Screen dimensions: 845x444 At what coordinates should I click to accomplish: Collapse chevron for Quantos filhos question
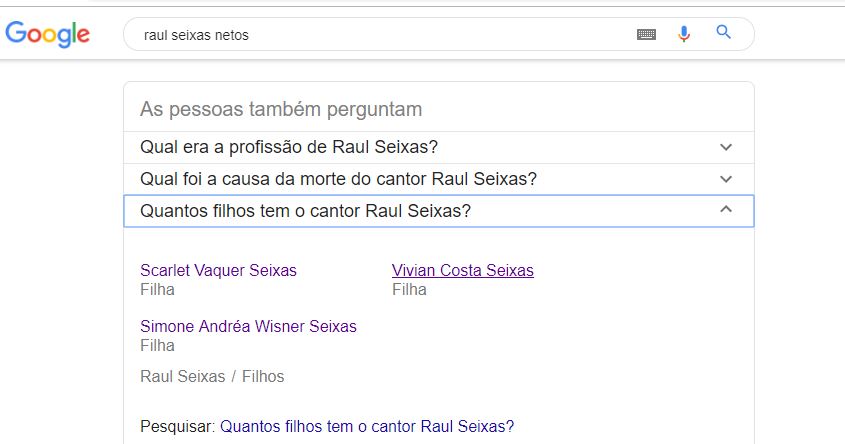pos(726,209)
